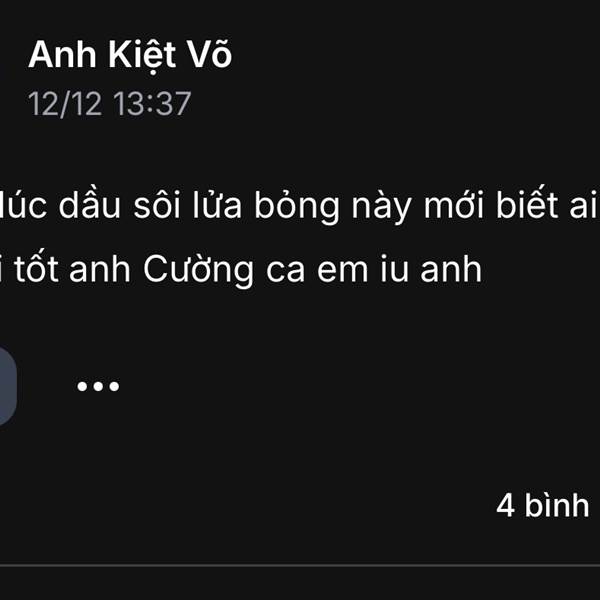600x600 pixels.
Task: Click the word "biết" in the post text
Action: click(x=527, y=205)
